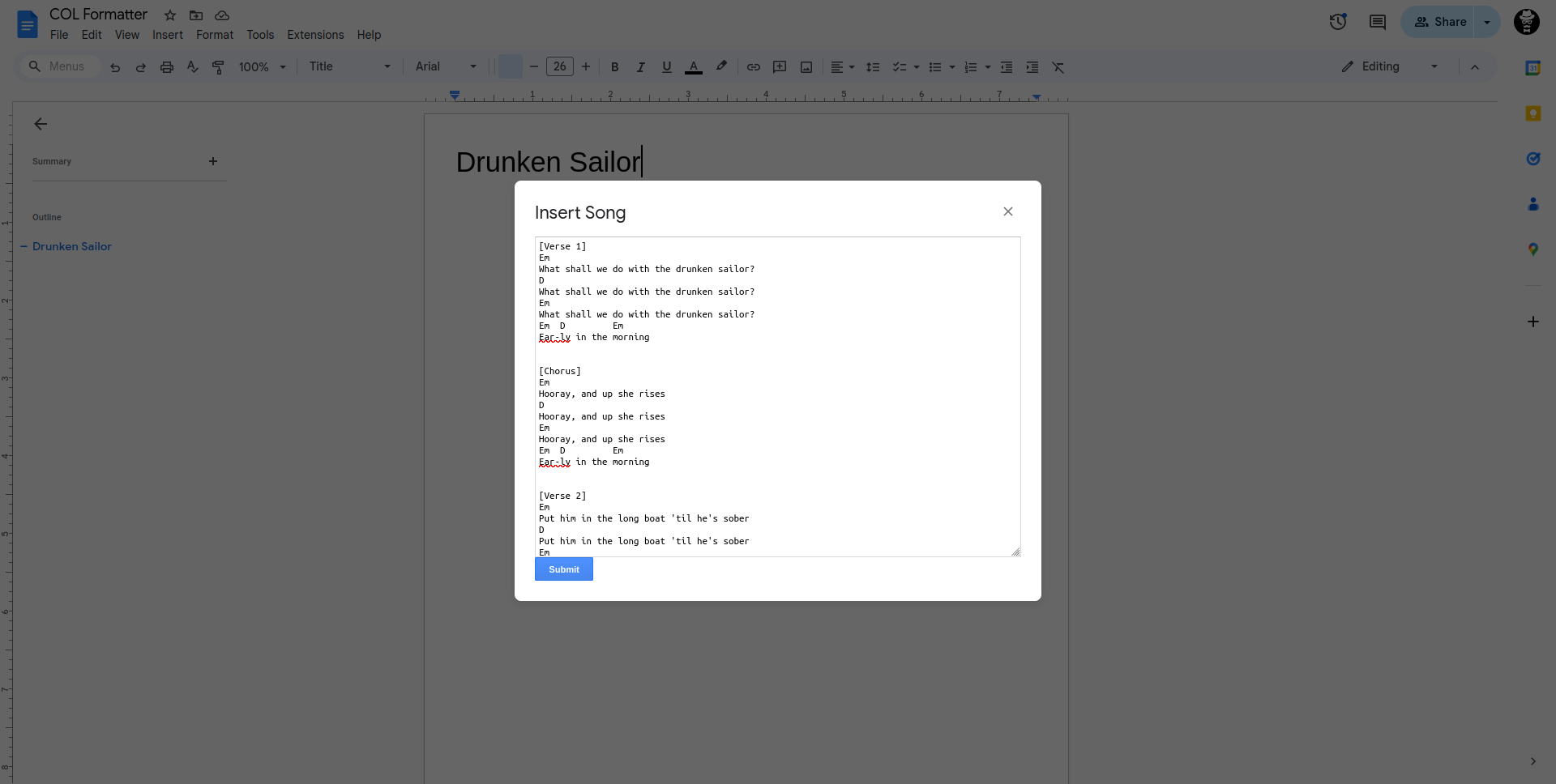Click the insert image icon

[806, 67]
